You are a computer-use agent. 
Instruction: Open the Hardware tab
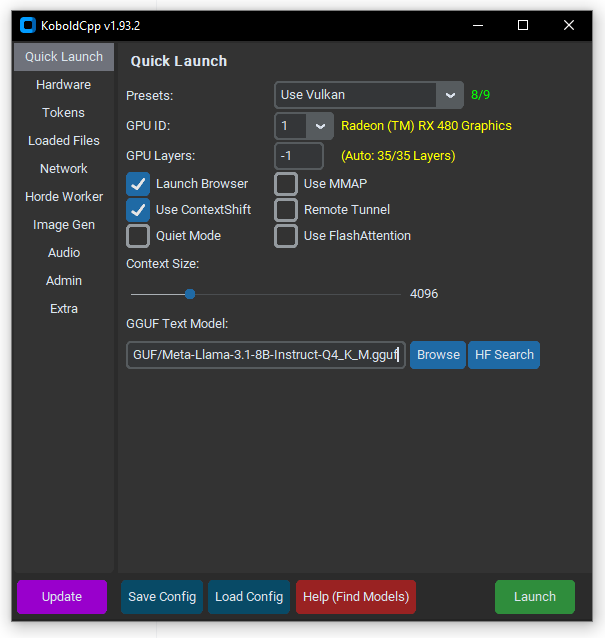coord(64,85)
